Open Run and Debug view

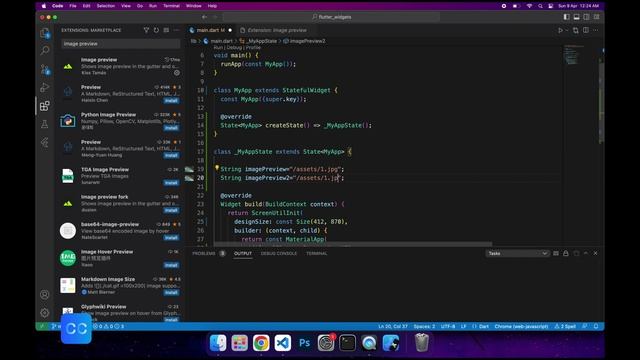[45, 87]
